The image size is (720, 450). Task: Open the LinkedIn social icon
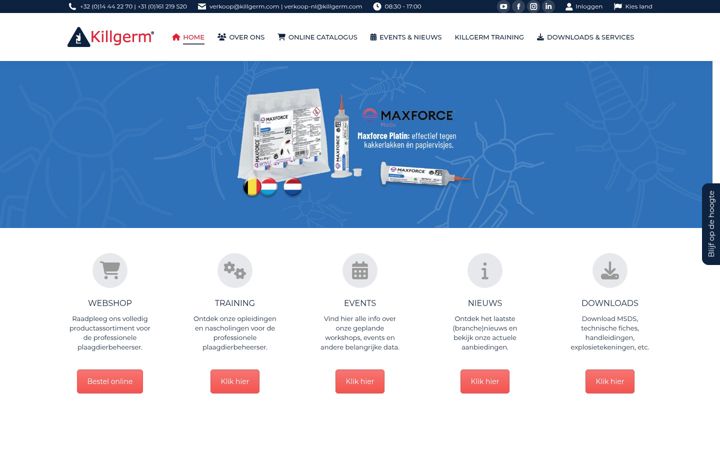(548, 6)
